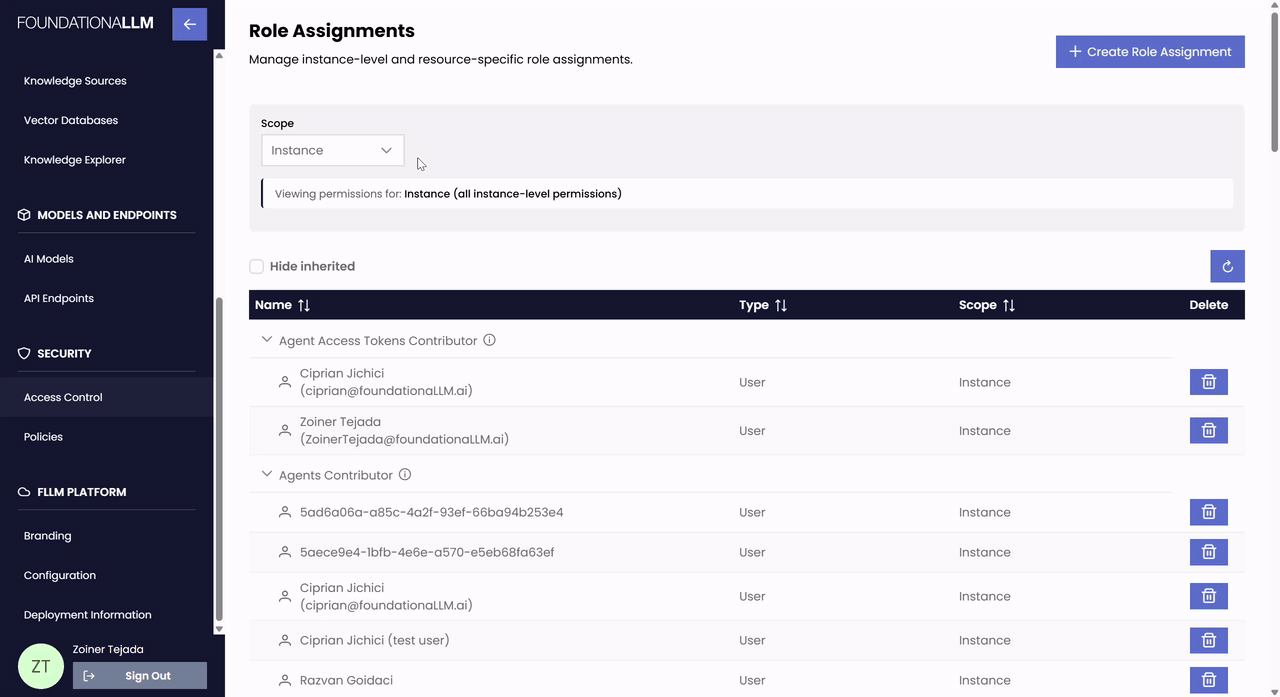1280x697 pixels.
Task: Click the Viewing permissions for Instance info banner
Action: click(747, 194)
